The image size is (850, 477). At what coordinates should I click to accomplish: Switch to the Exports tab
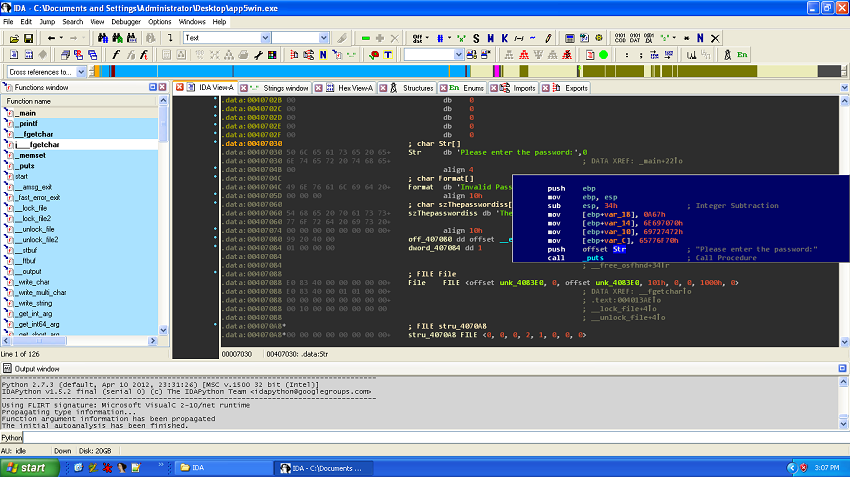(576, 88)
